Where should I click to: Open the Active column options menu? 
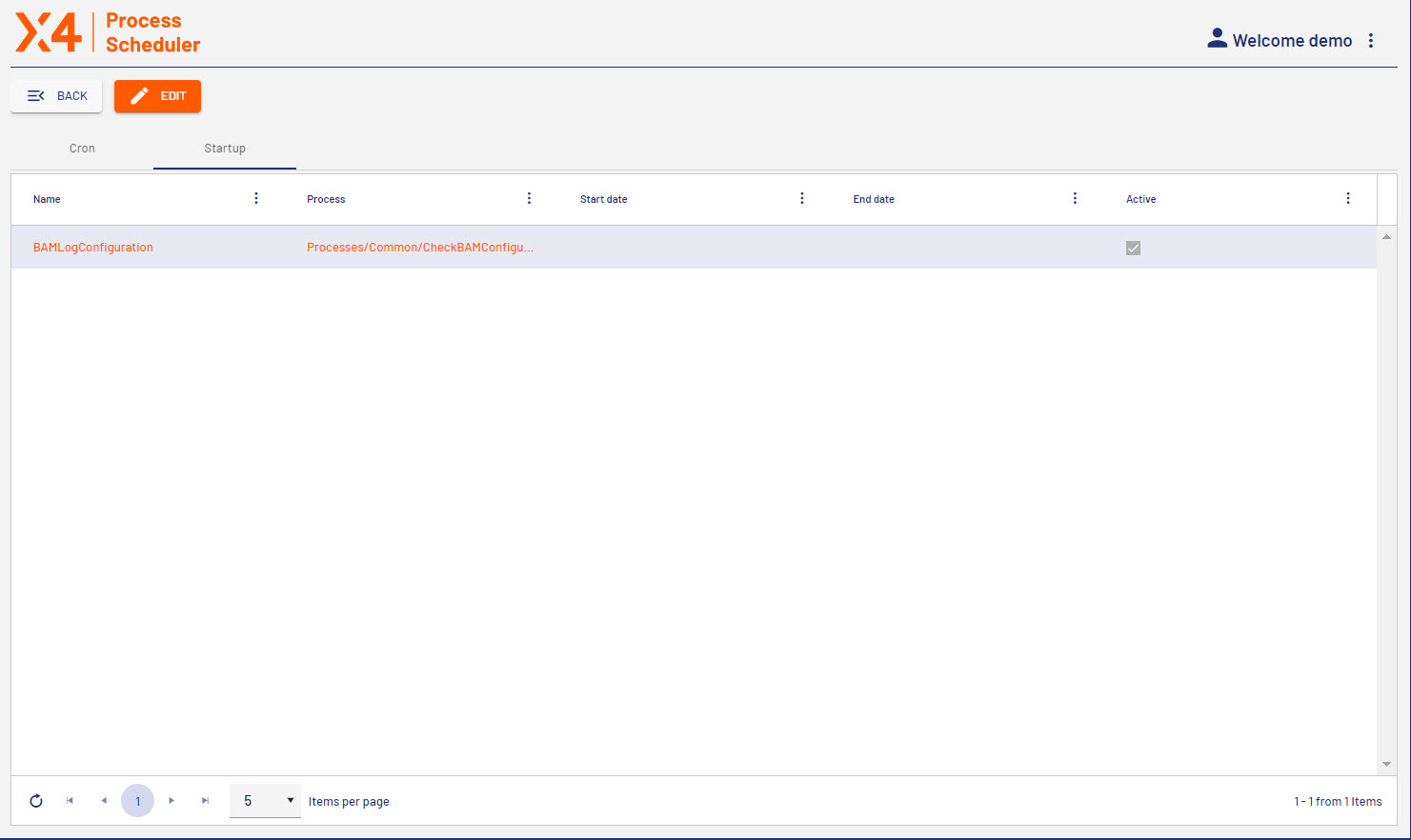point(1348,198)
